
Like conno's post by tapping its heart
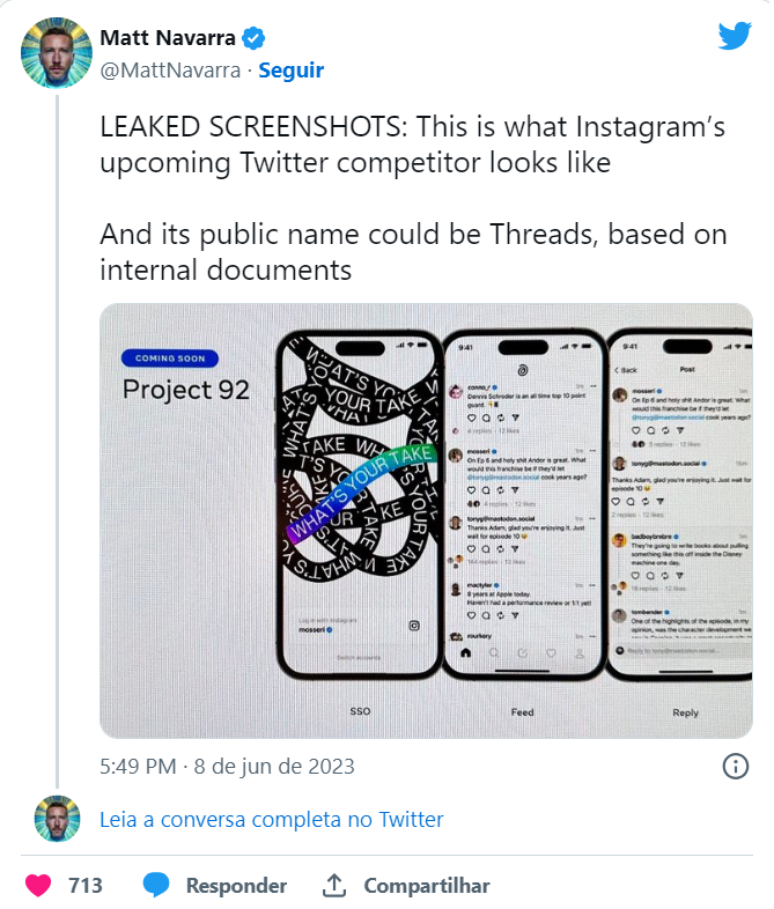pos(470,418)
